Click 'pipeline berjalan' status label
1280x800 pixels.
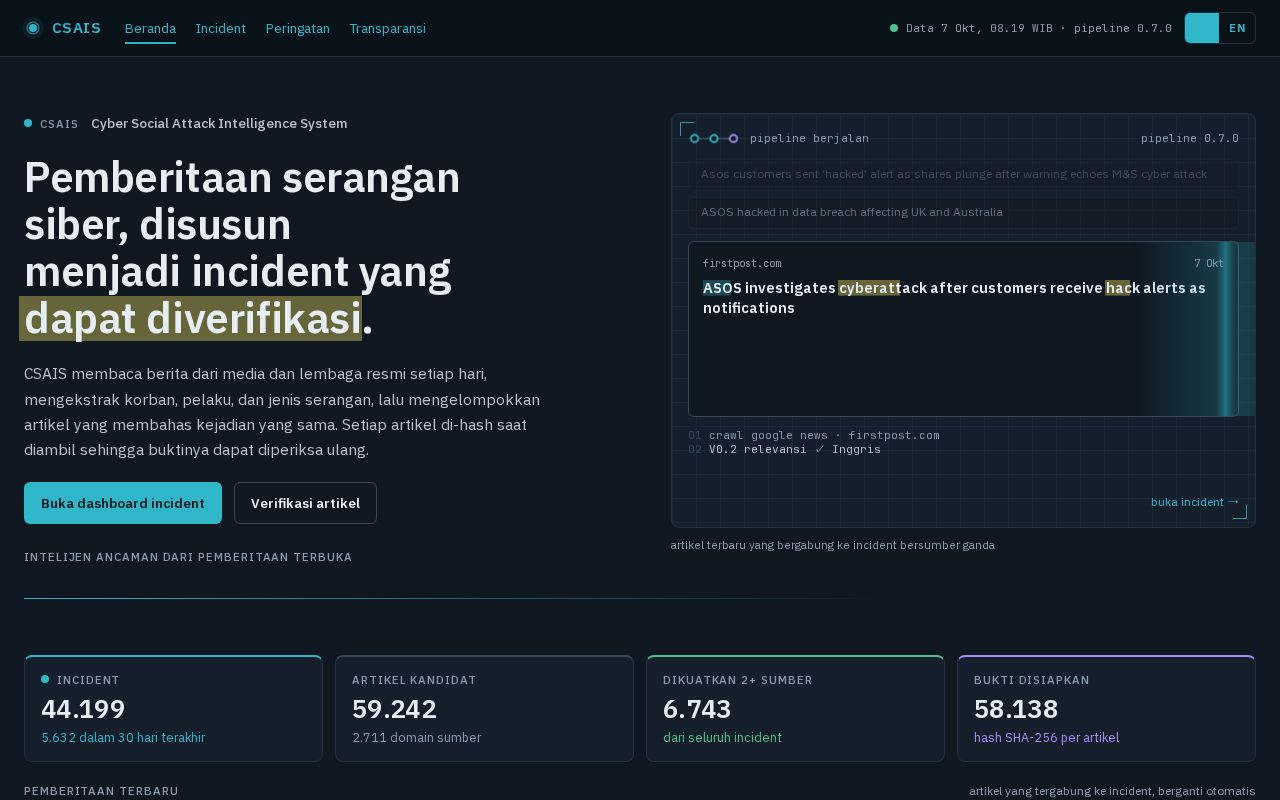(809, 138)
